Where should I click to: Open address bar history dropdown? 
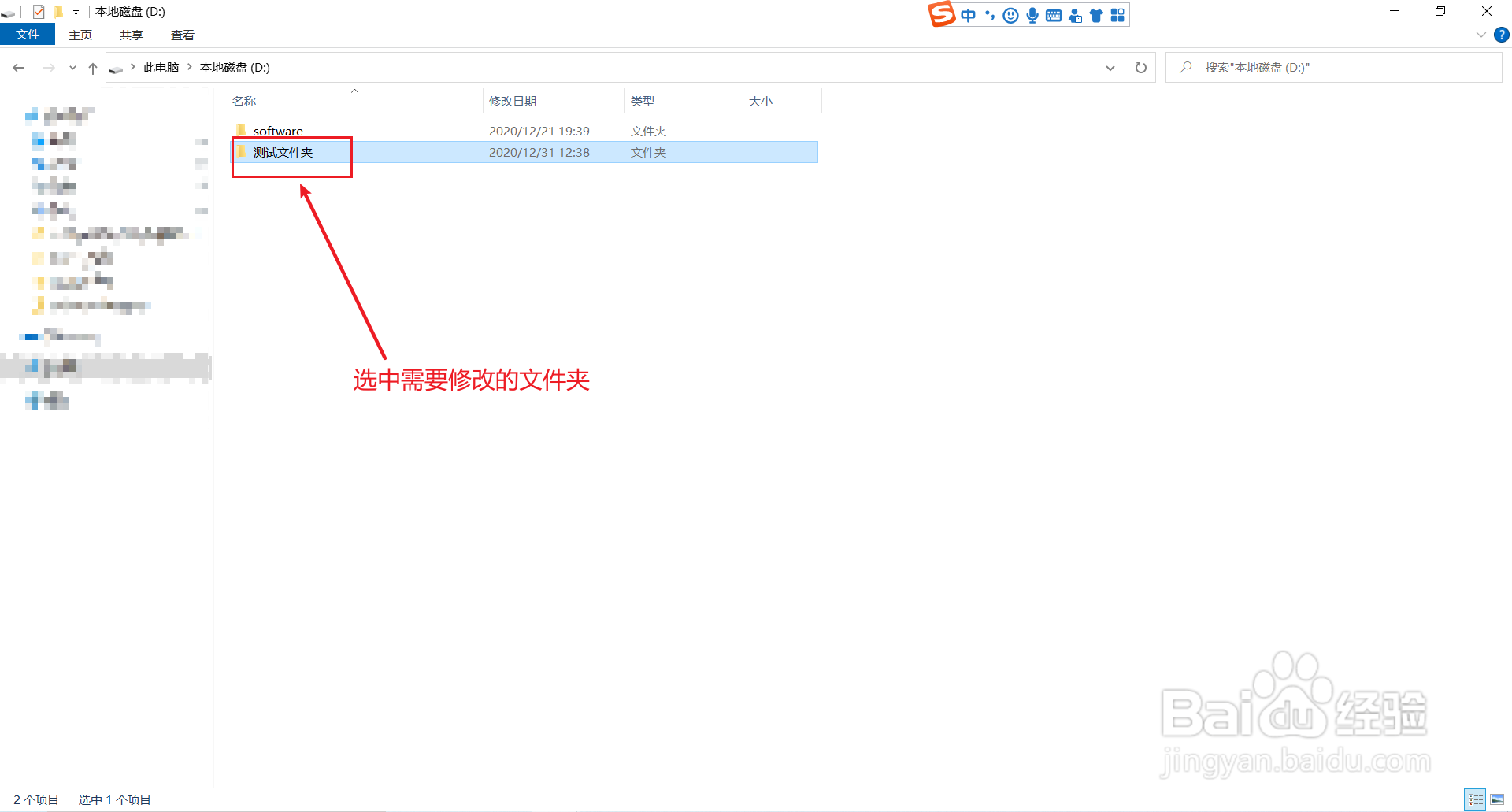tap(1110, 68)
